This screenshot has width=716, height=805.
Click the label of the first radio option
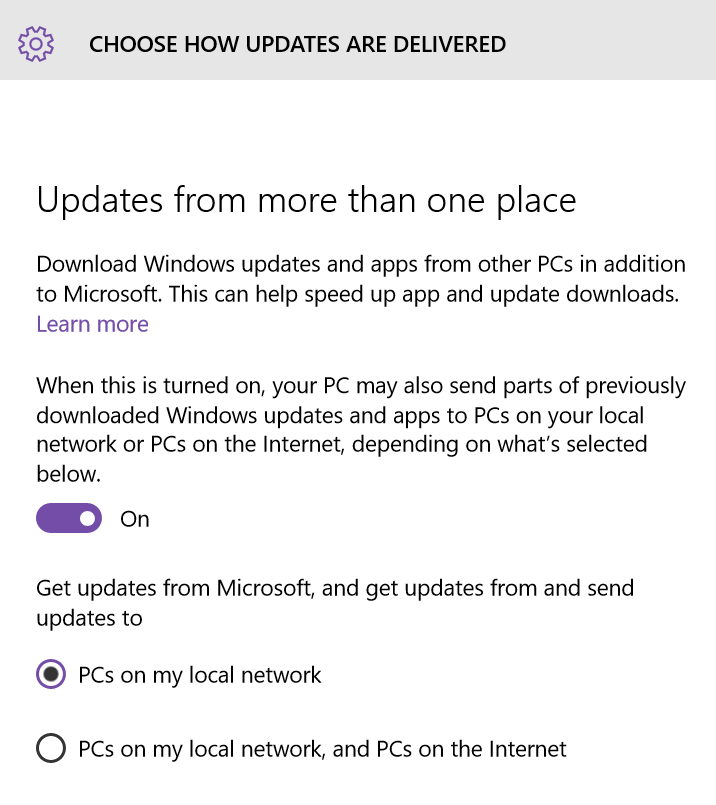click(200, 675)
